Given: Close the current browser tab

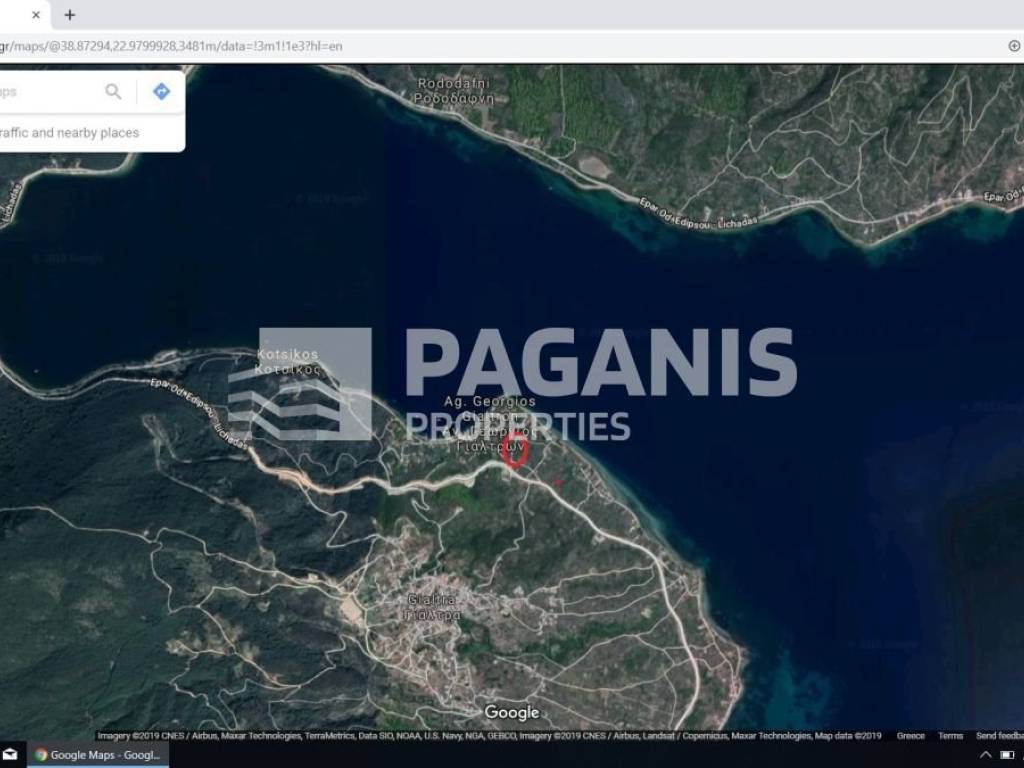Looking at the screenshot, I should coord(36,15).
